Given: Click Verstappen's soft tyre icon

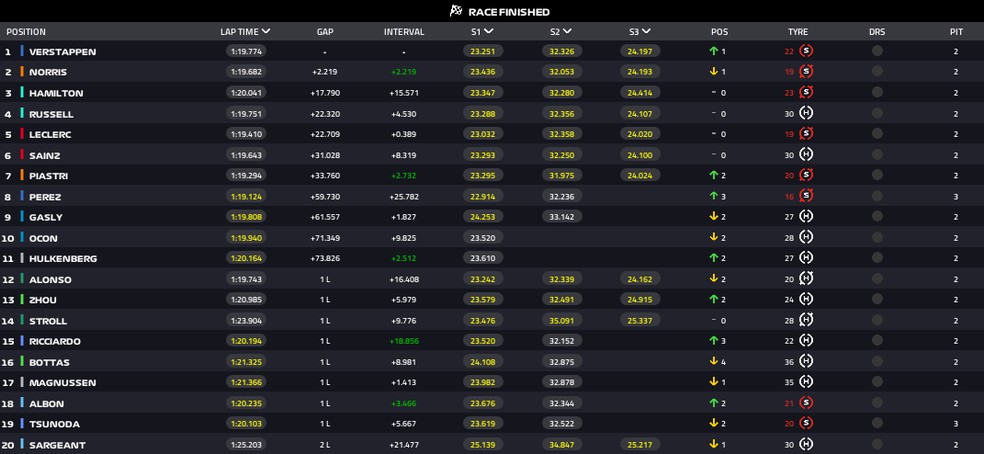Looking at the screenshot, I should [806, 51].
